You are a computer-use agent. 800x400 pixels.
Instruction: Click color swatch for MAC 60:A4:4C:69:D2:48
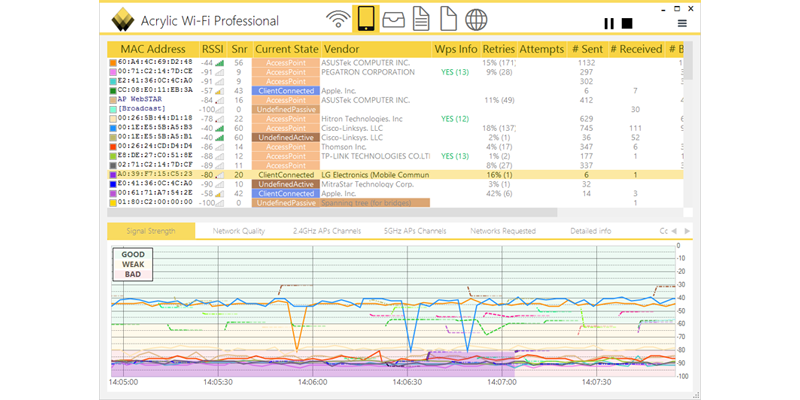112,63
